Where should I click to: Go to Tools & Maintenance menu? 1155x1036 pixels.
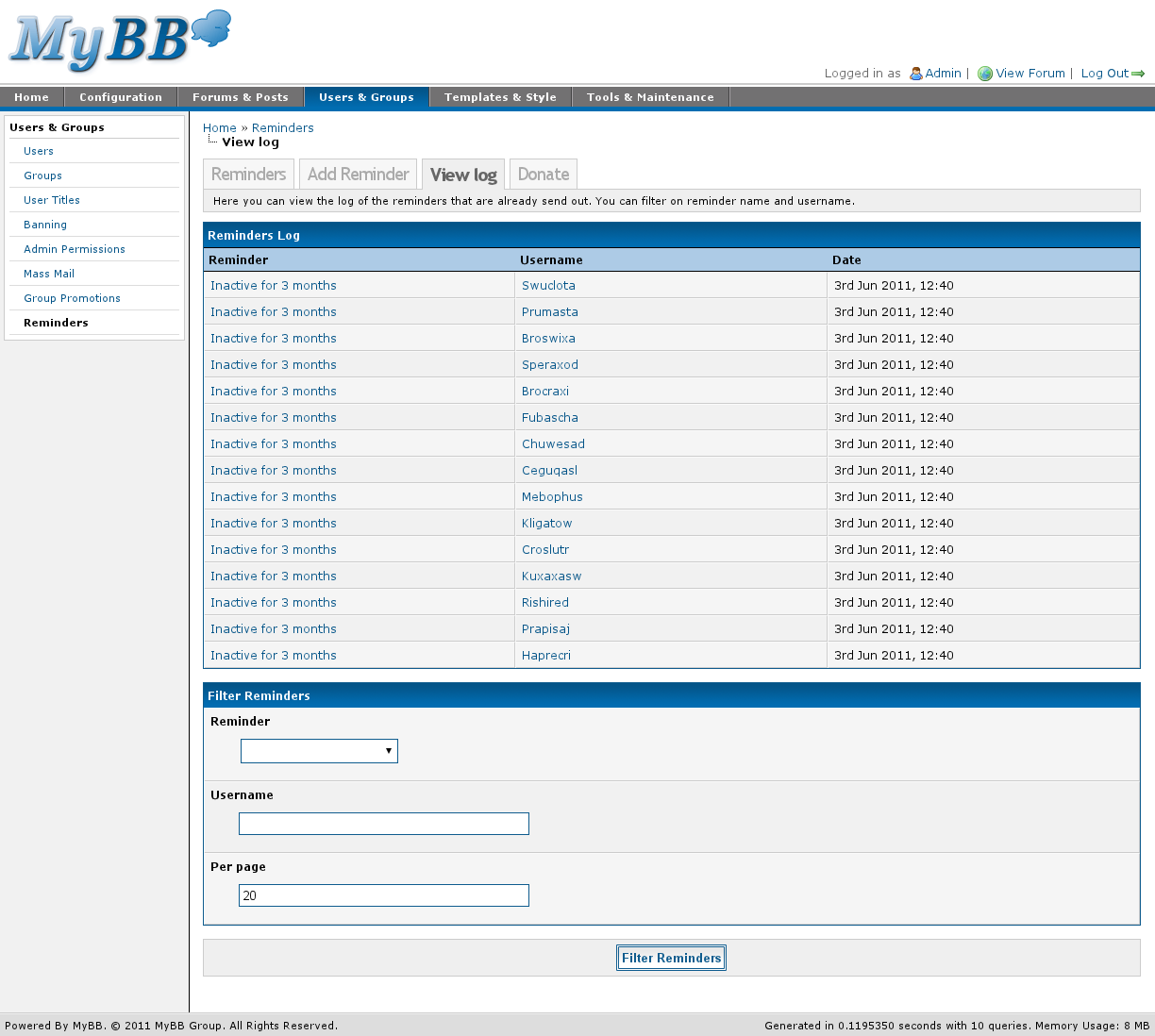point(650,97)
